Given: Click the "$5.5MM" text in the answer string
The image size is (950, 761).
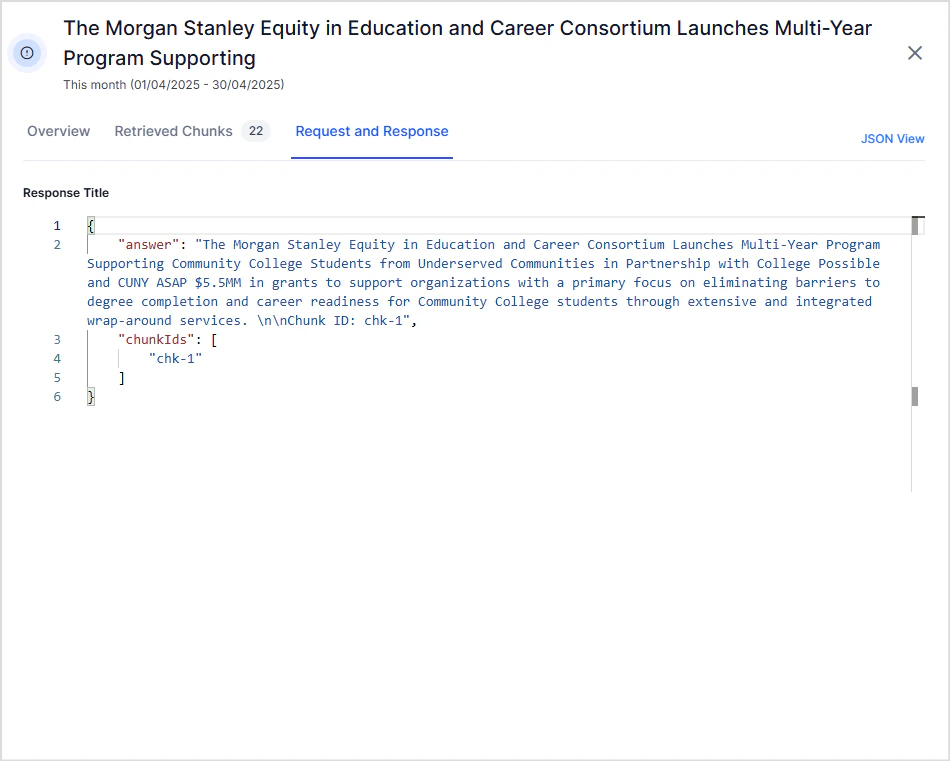Looking at the screenshot, I should (x=218, y=283).
